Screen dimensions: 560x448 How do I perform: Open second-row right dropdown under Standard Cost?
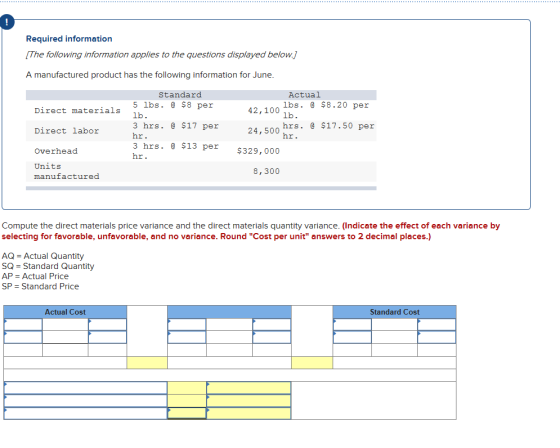[437, 337]
